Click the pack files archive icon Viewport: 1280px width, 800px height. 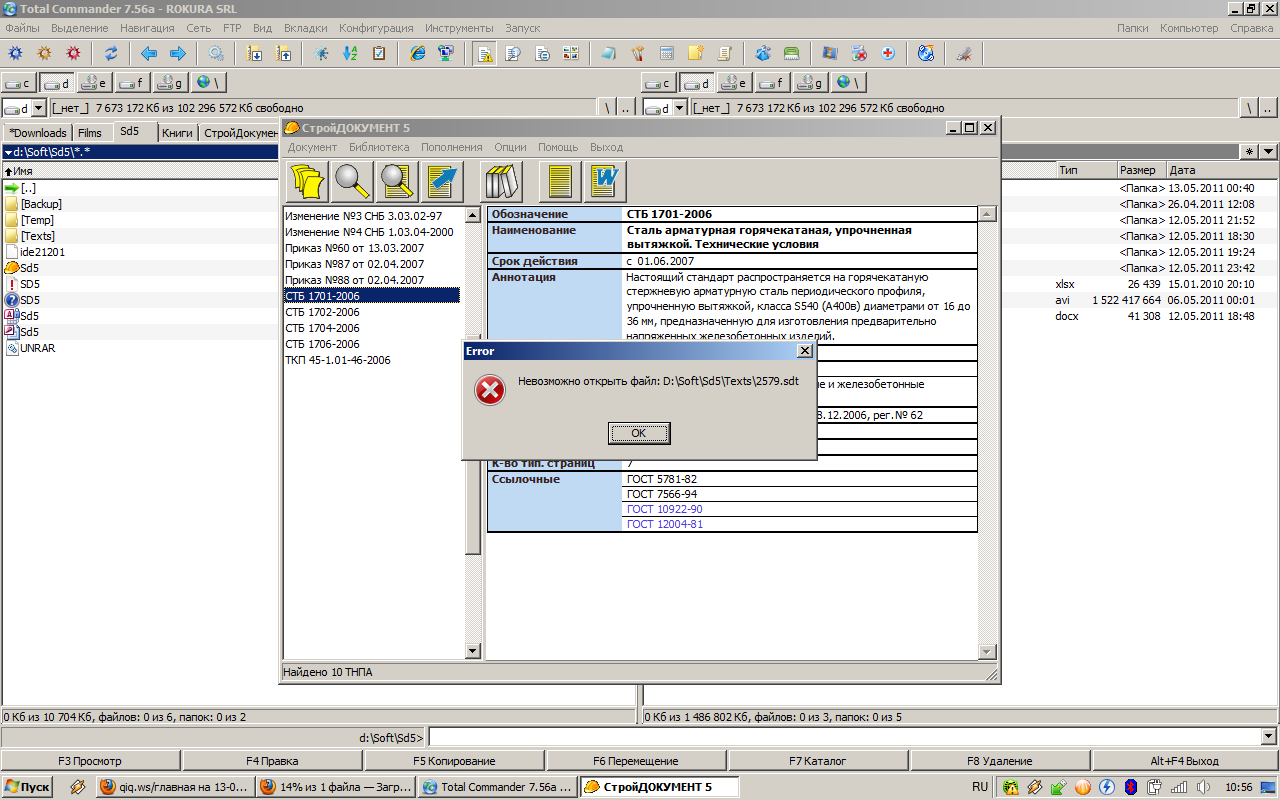pyautogui.click(x=255, y=53)
